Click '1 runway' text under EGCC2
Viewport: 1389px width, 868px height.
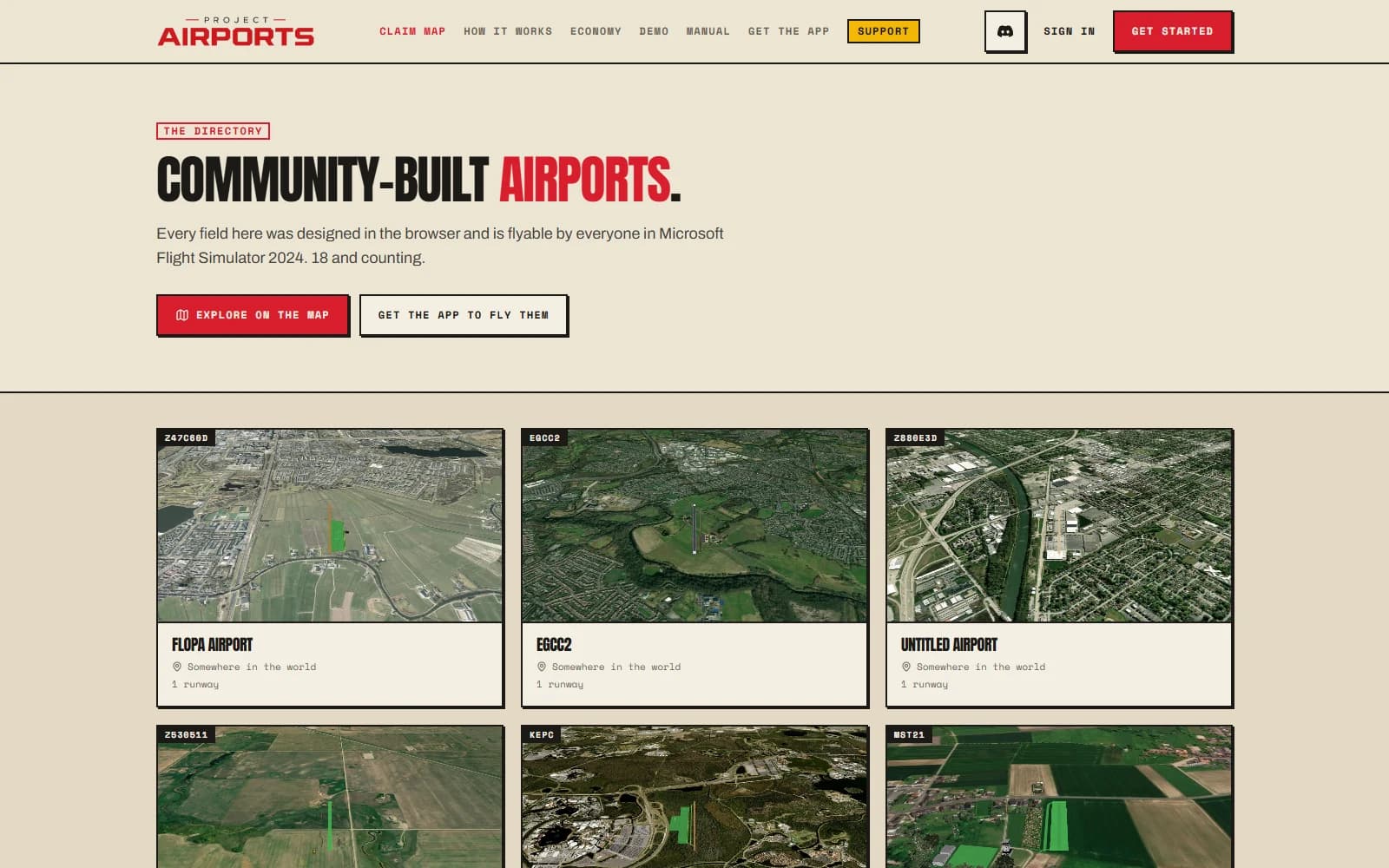pyautogui.click(x=560, y=685)
